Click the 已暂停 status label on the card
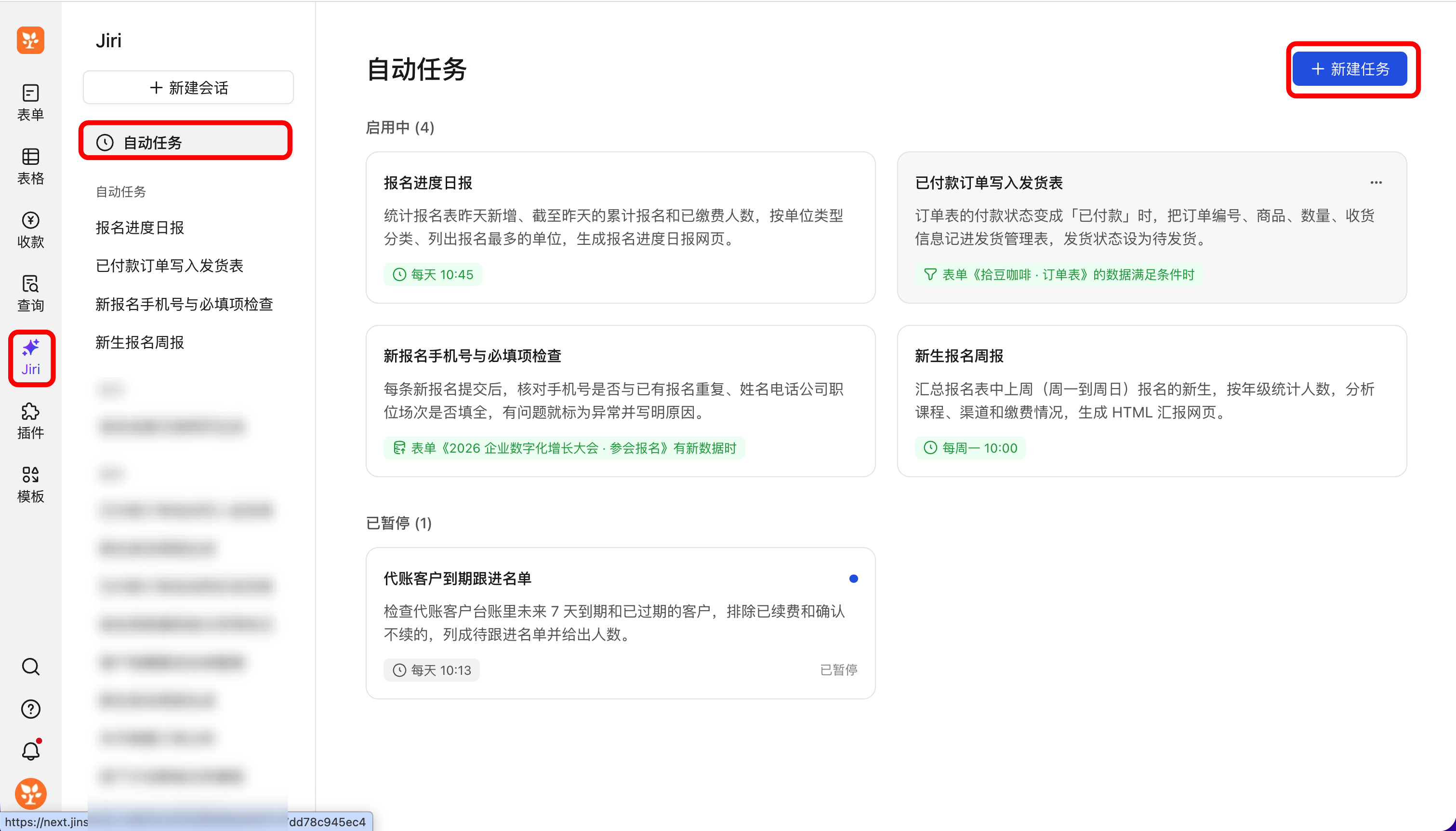1456x831 pixels. pyautogui.click(x=838, y=670)
